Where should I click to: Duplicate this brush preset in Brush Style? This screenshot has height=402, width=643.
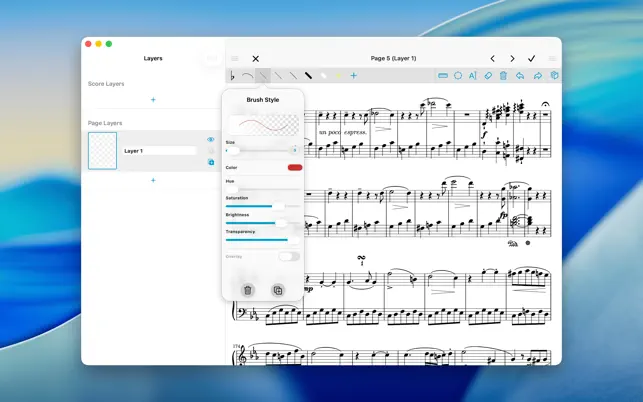[278, 290]
